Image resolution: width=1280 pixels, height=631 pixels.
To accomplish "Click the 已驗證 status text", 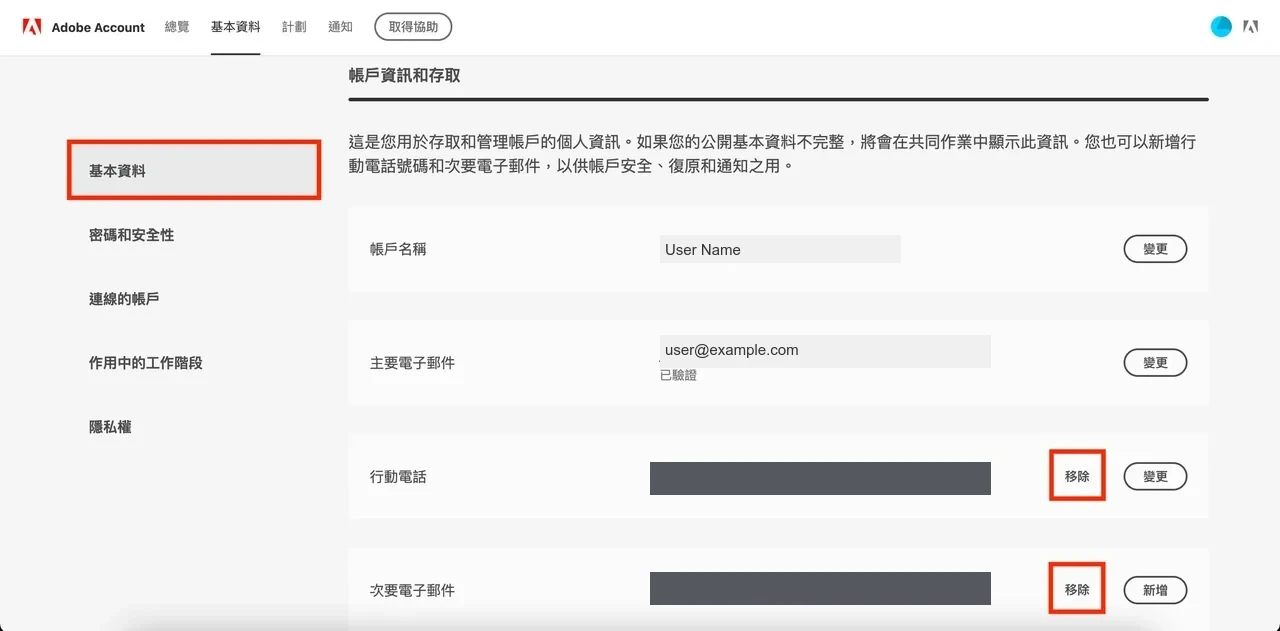I will coord(678,375).
